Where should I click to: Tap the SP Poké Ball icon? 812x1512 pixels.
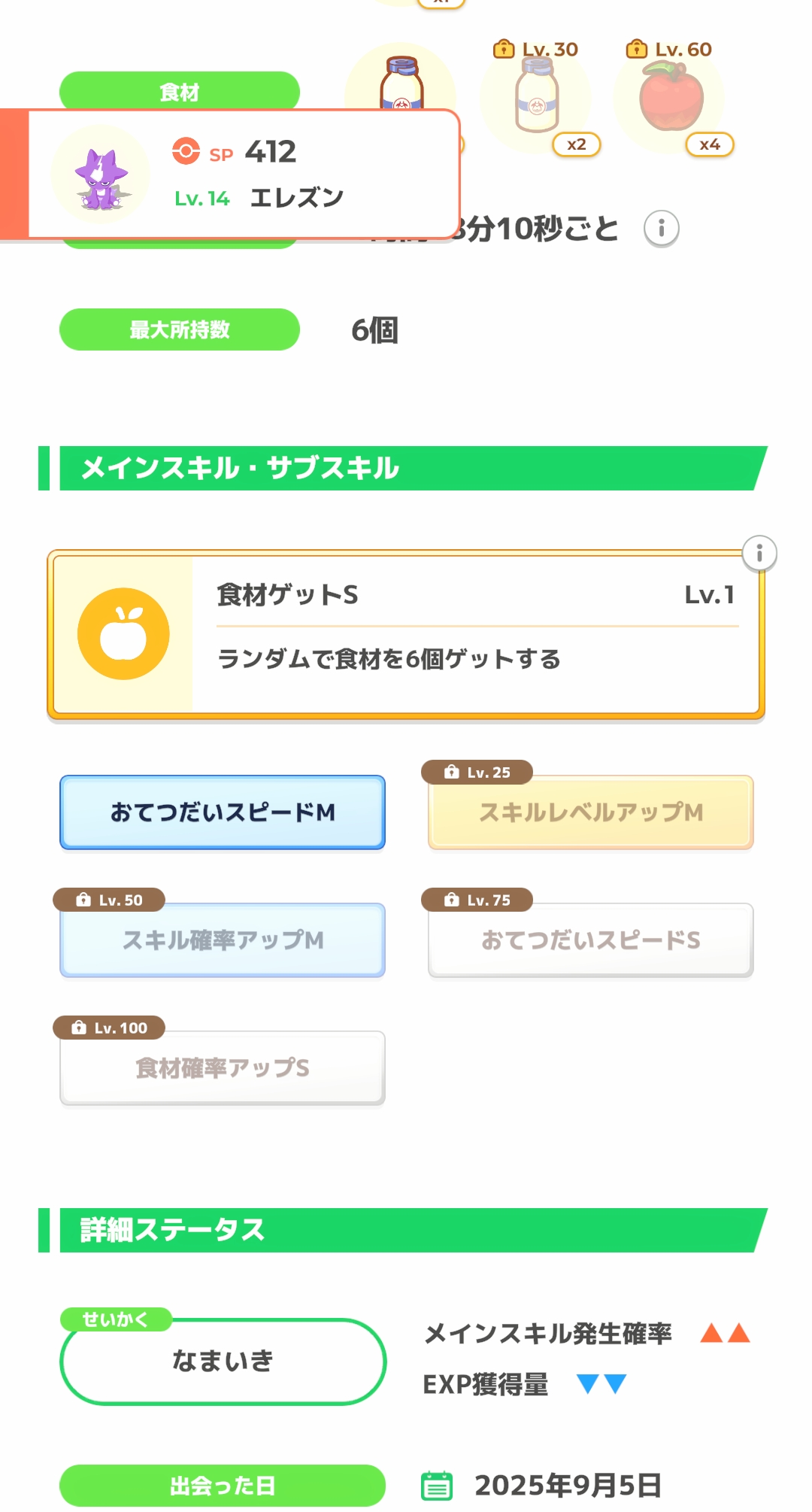click(x=186, y=151)
